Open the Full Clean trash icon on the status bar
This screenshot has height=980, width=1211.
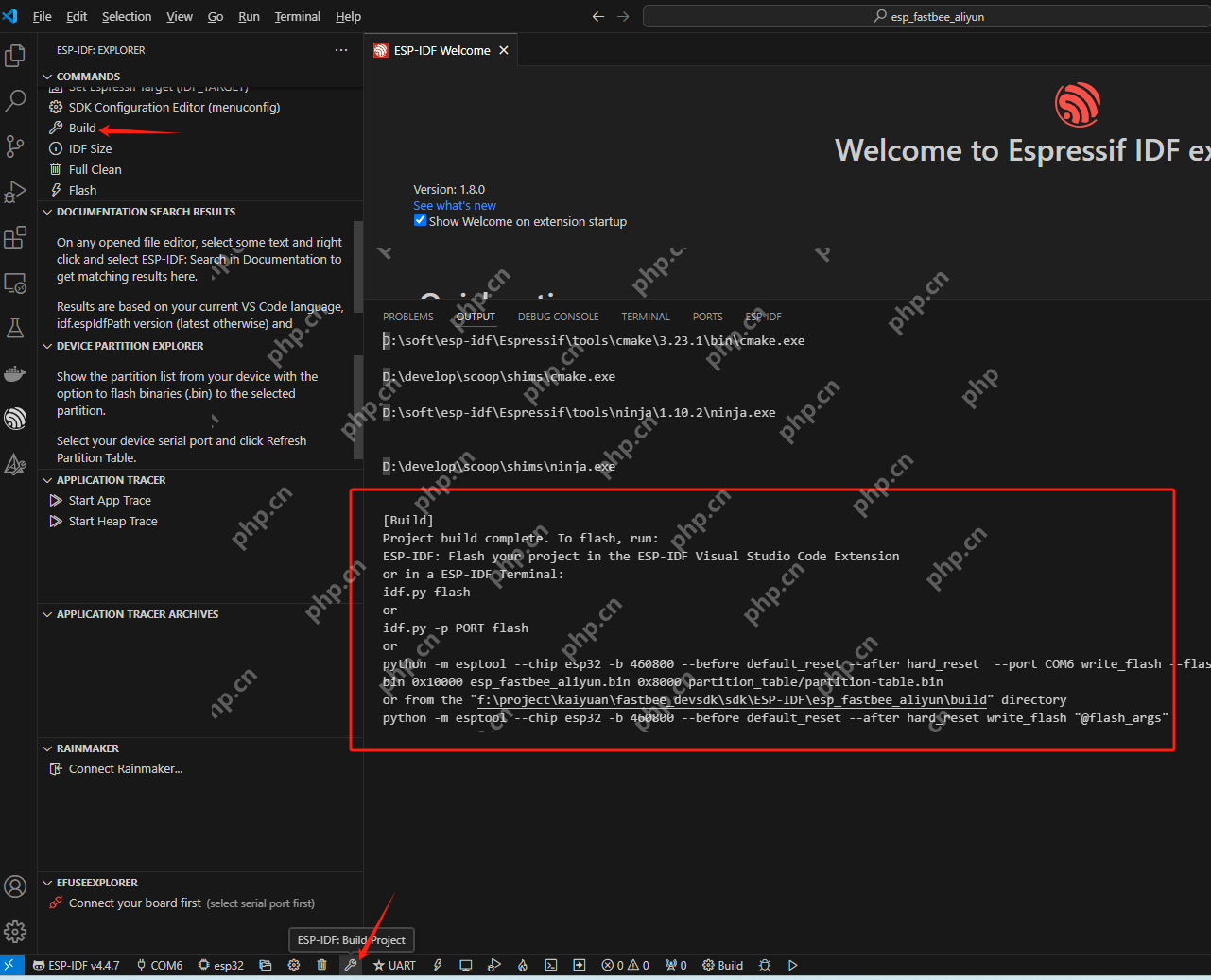321,965
